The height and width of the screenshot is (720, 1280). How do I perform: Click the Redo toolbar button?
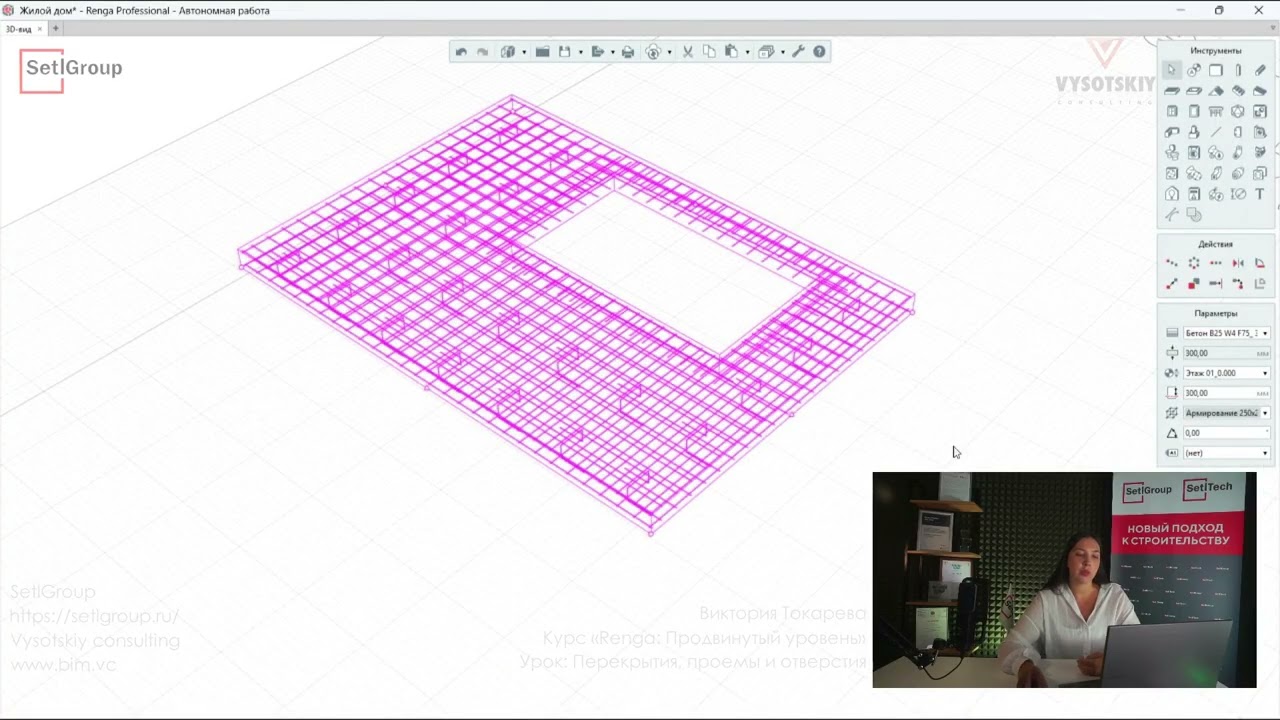coord(482,52)
